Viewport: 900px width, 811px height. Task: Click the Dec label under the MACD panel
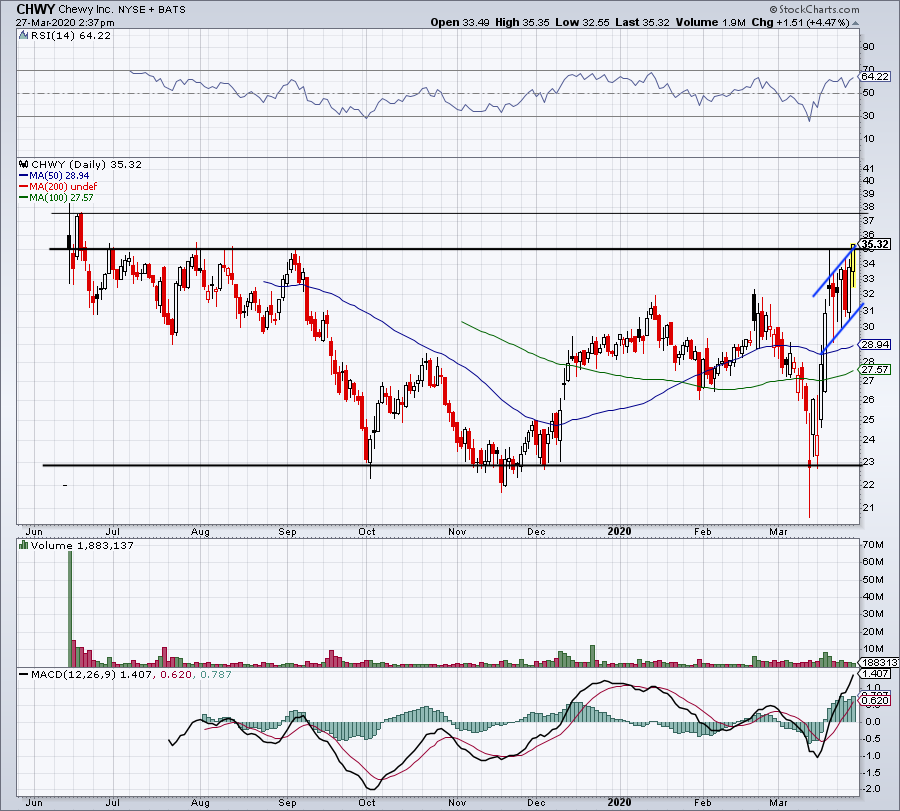[536, 802]
